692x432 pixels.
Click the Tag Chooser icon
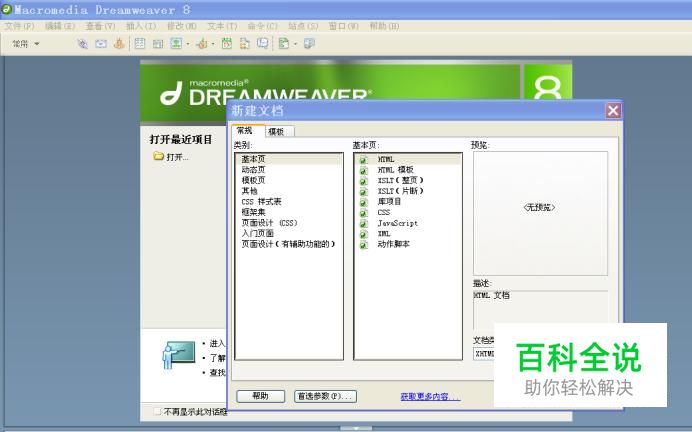[309, 43]
